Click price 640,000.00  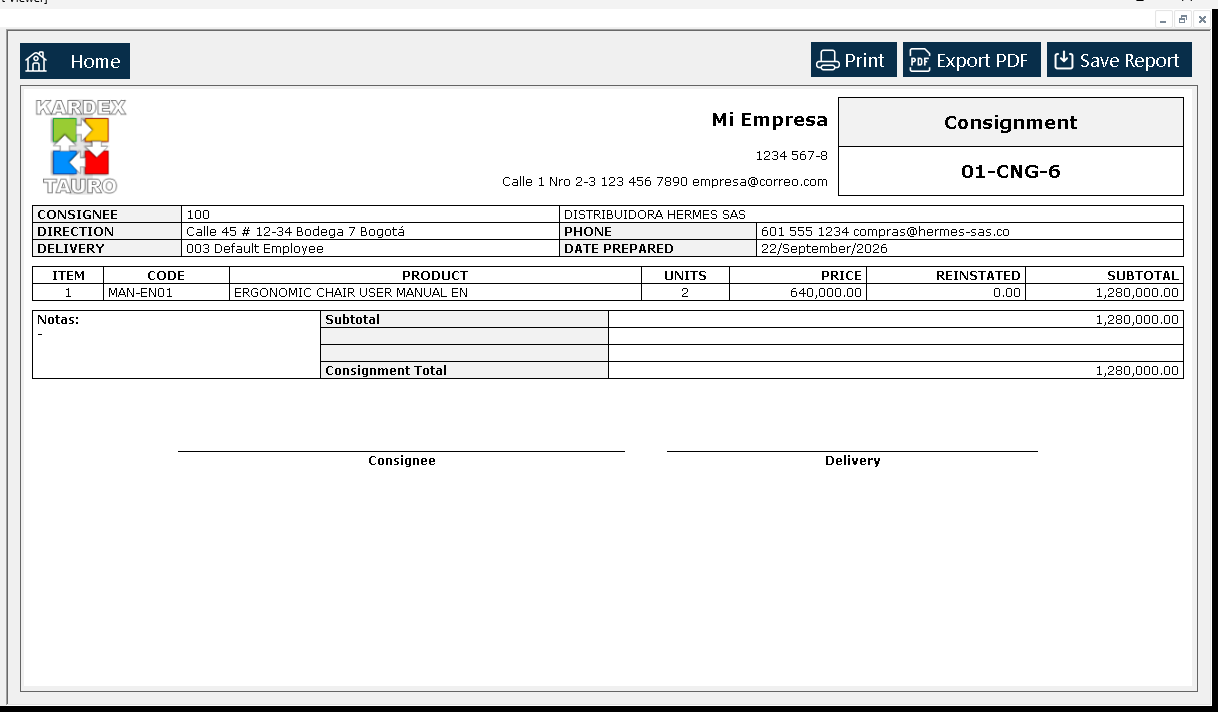point(826,293)
